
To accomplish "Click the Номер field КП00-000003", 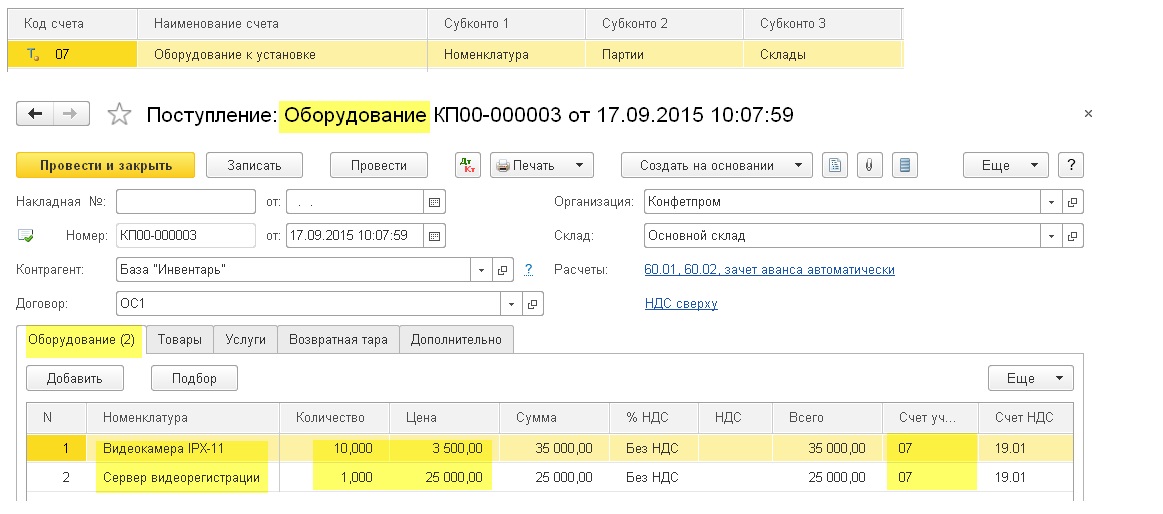I will pos(186,236).
